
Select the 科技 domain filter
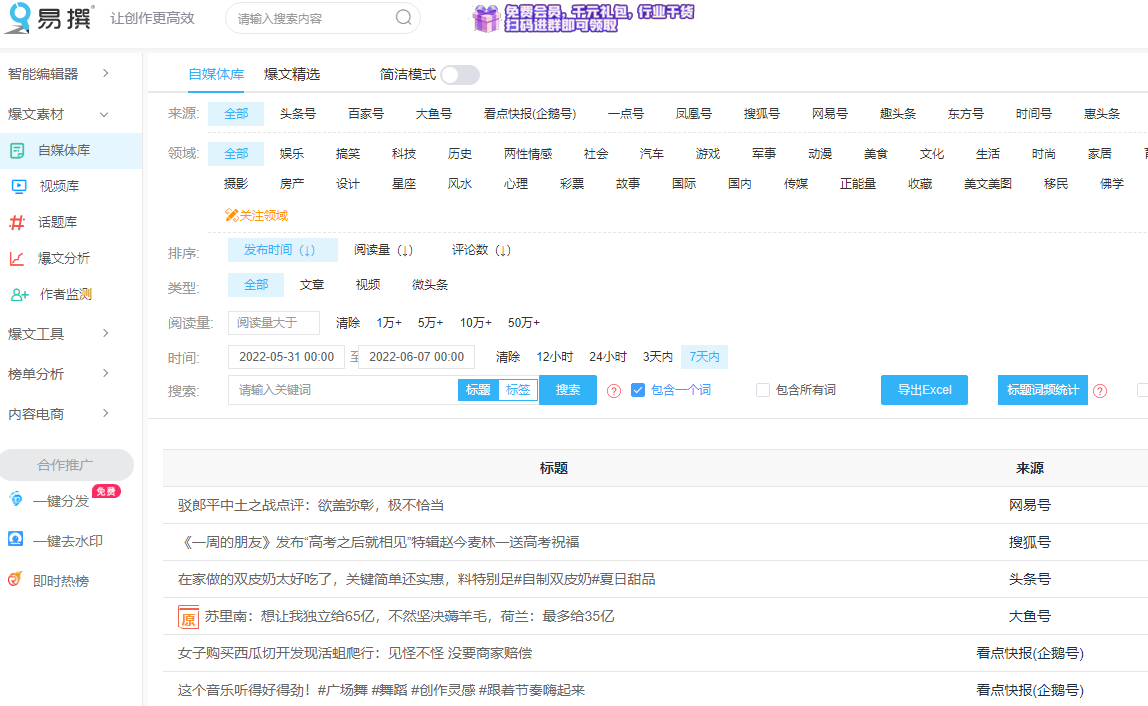coord(404,154)
